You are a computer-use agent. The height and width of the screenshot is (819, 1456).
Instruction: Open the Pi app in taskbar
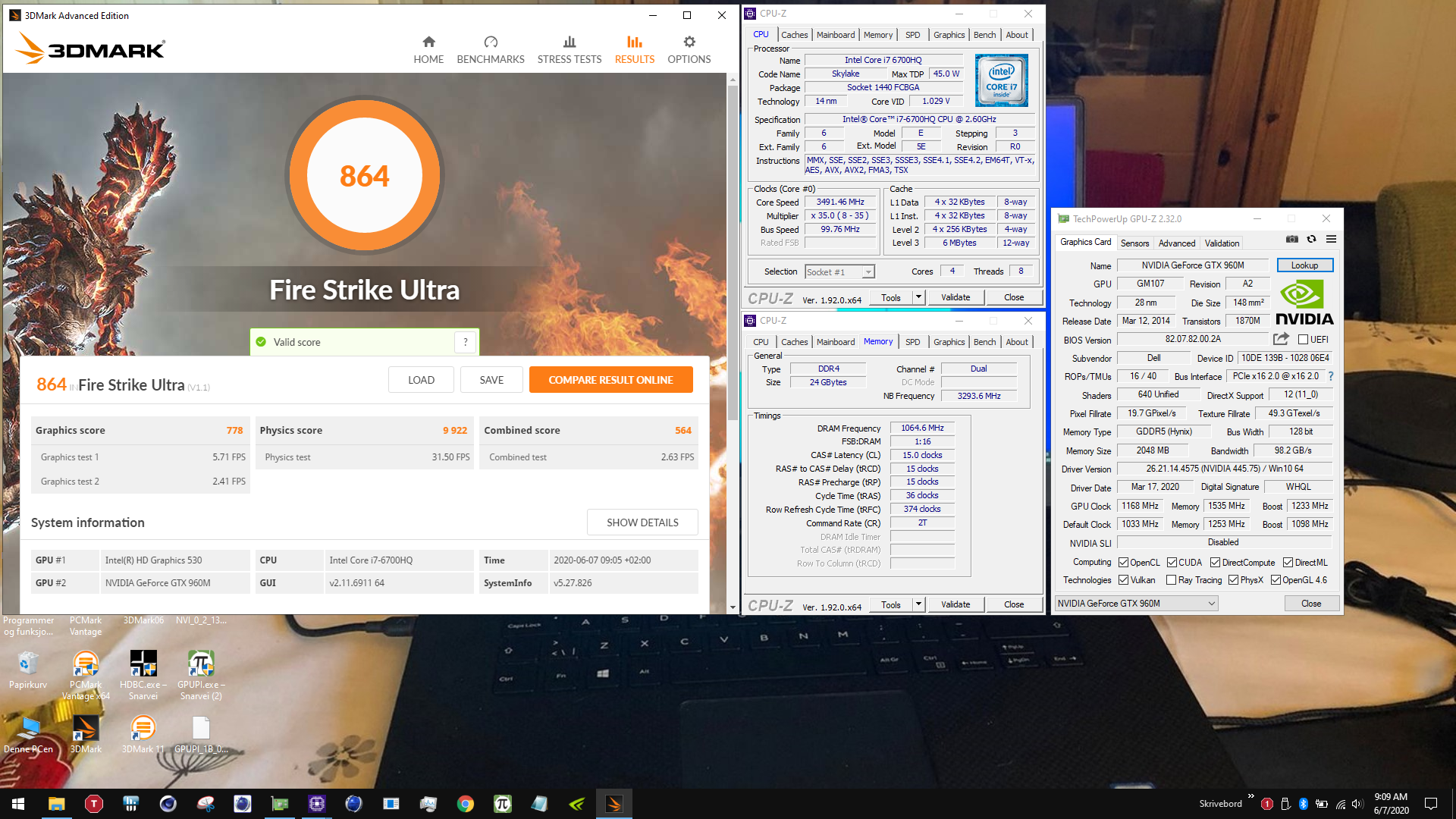click(503, 804)
